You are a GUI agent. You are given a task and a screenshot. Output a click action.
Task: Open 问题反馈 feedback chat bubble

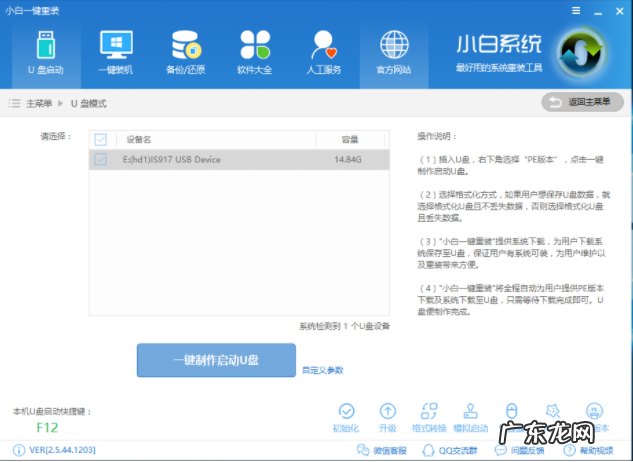point(519,450)
